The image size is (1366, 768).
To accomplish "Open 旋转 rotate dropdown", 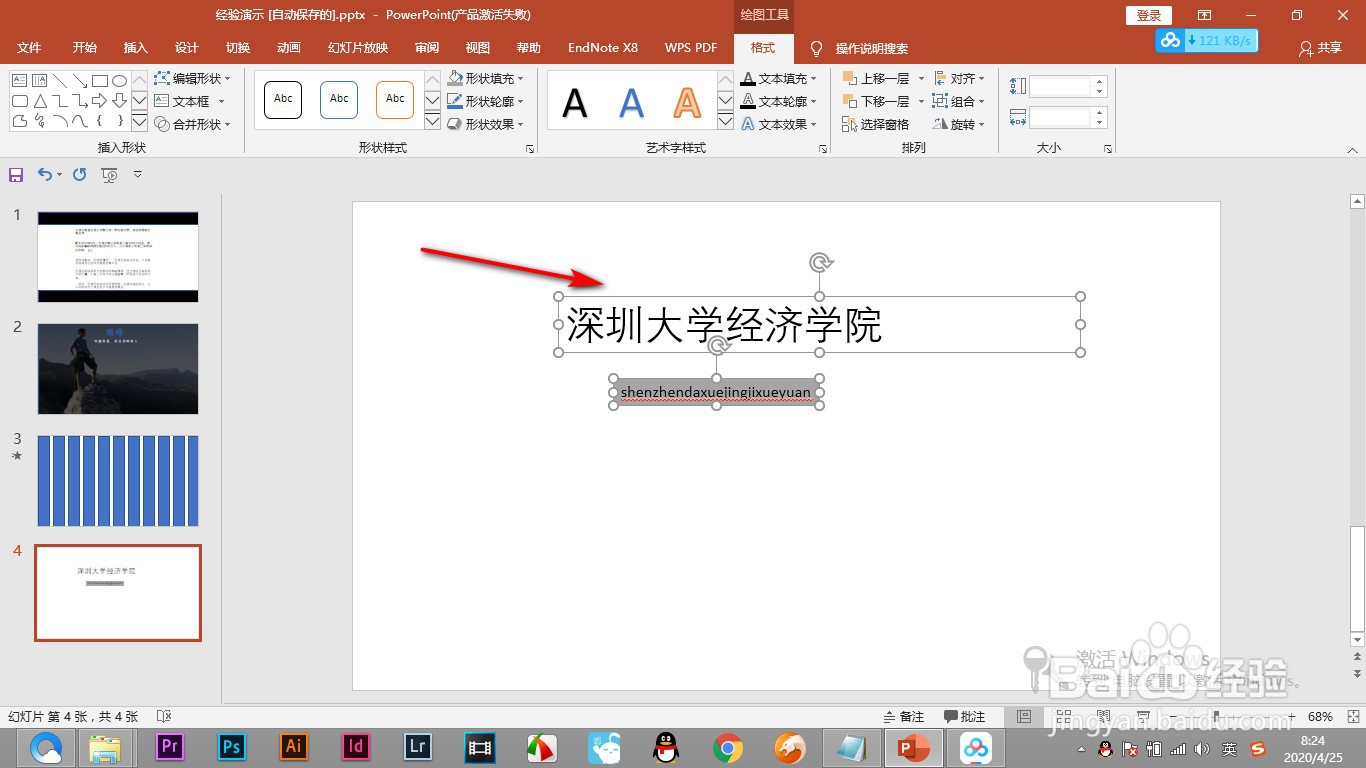I will coord(959,124).
